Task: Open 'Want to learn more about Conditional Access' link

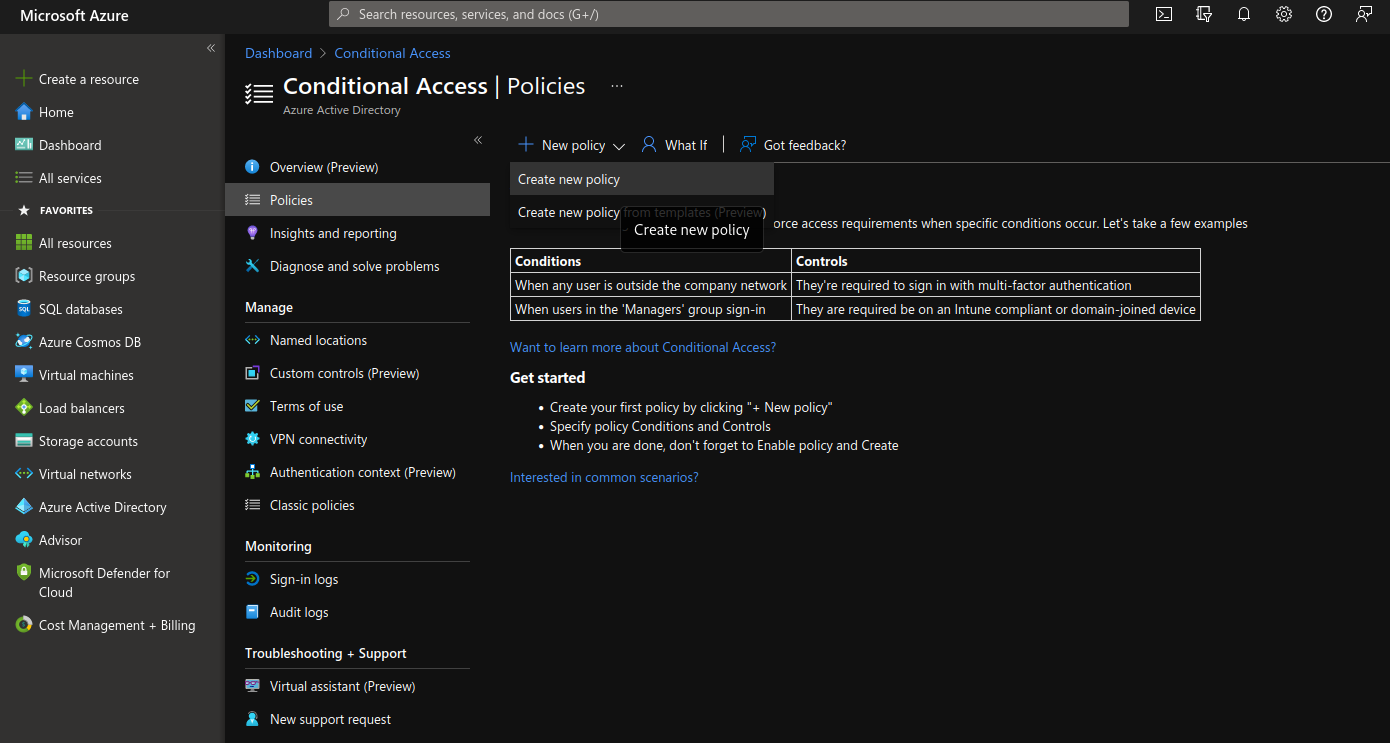Action: (x=642, y=347)
